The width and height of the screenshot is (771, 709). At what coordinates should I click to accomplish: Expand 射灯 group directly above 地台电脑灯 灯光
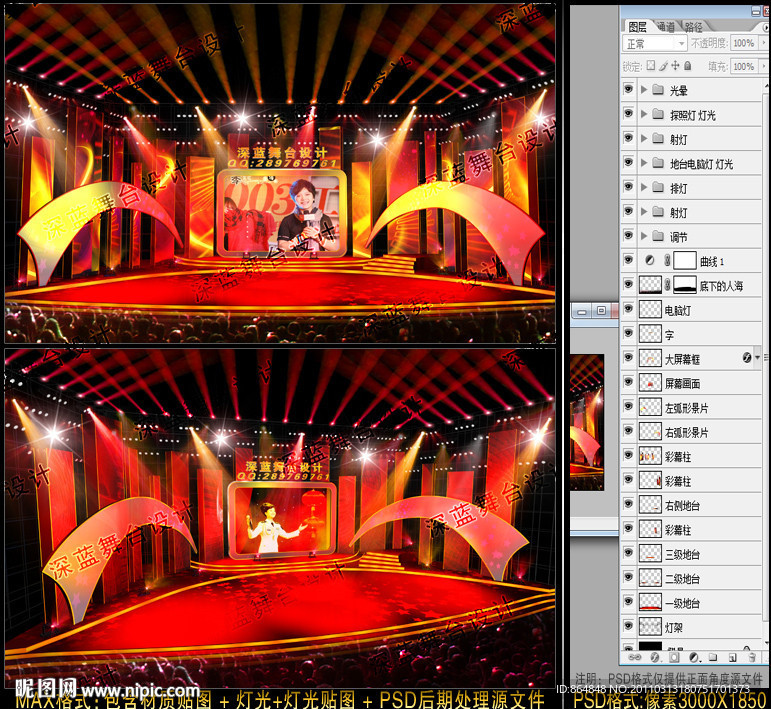644,139
